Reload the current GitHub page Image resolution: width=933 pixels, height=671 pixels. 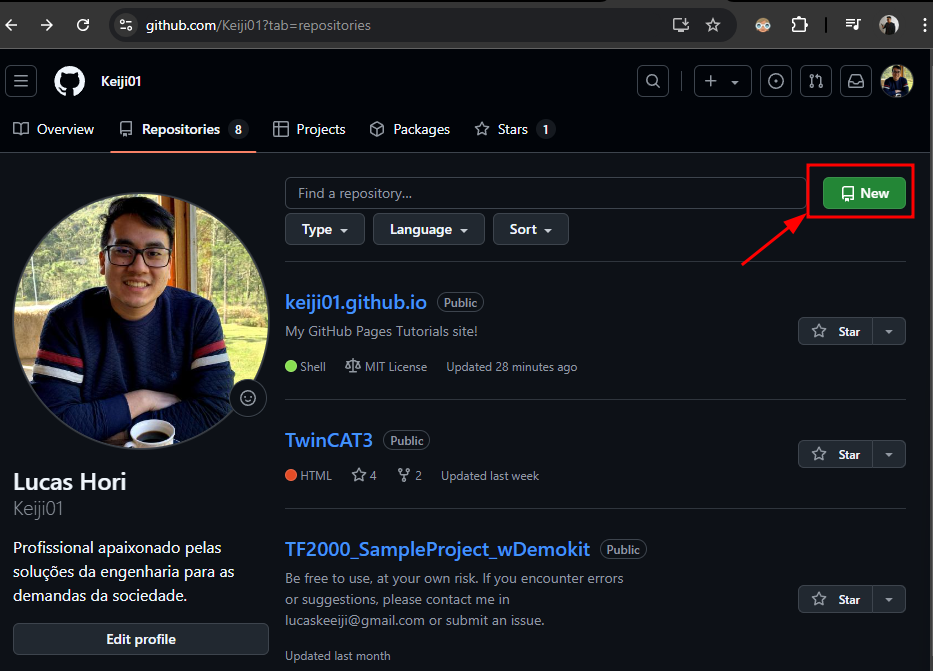83,25
